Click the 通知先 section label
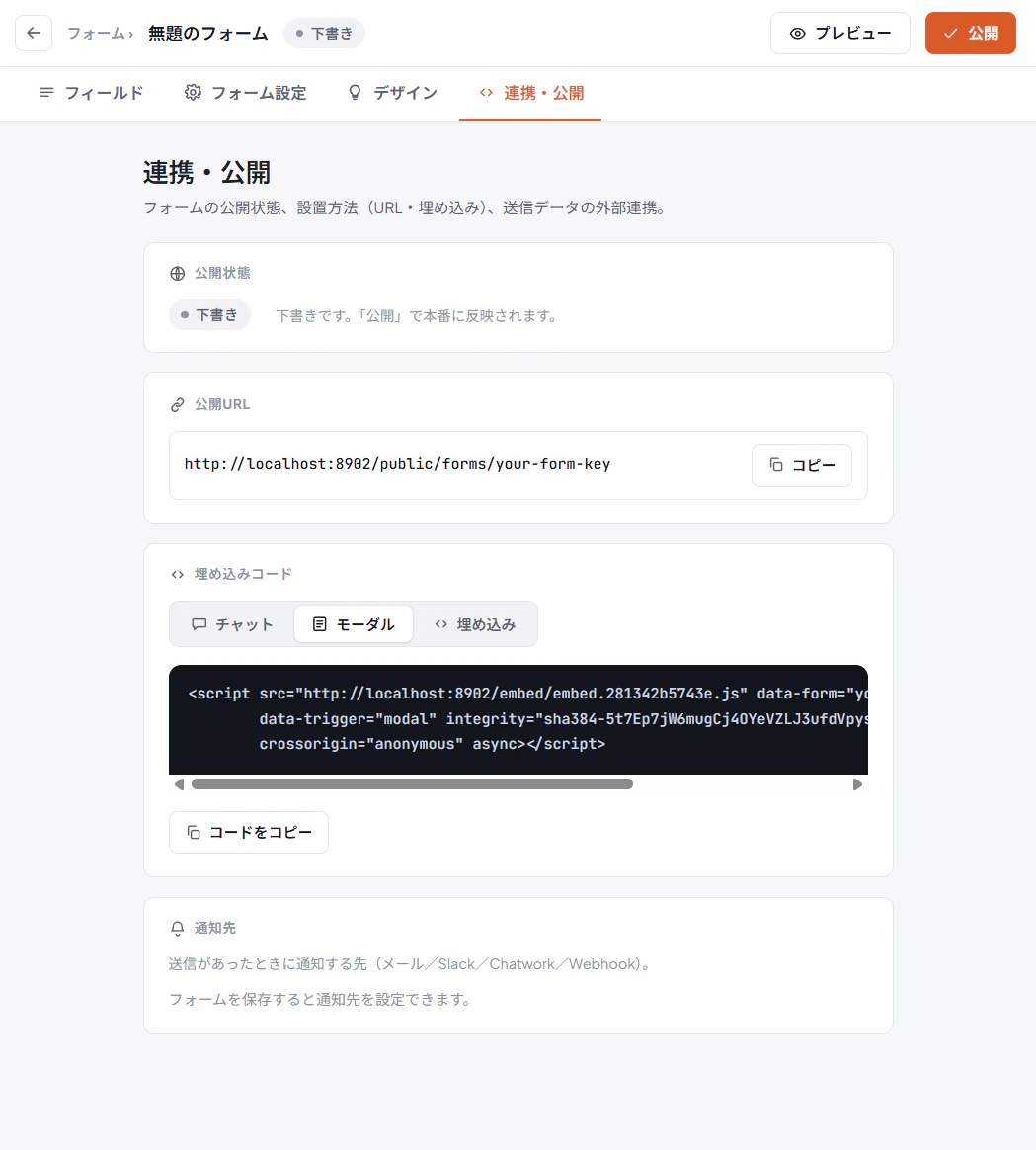This screenshot has width=1036, height=1150. click(215, 928)
